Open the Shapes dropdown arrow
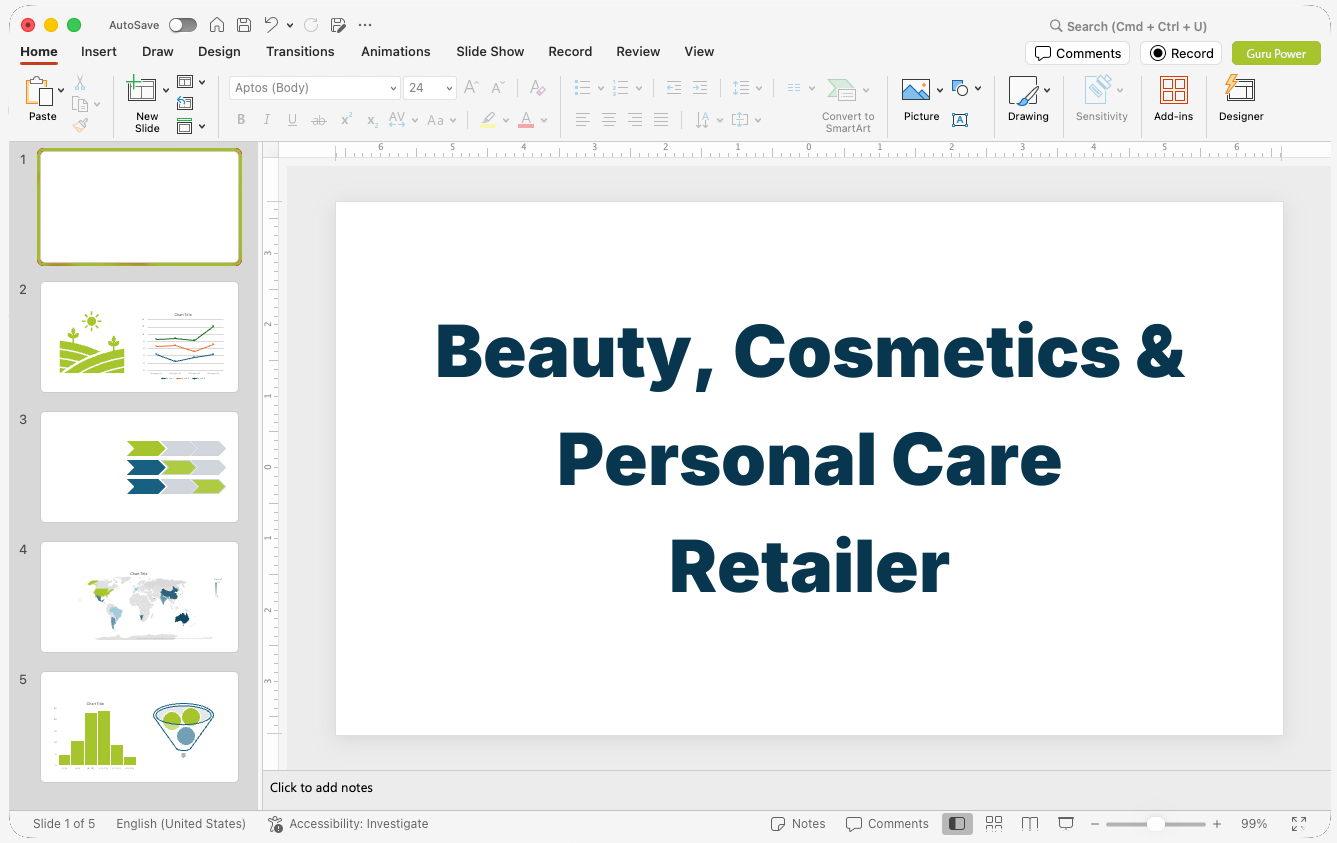Viewport: 1337px width, 843px height. coord(978,88)
